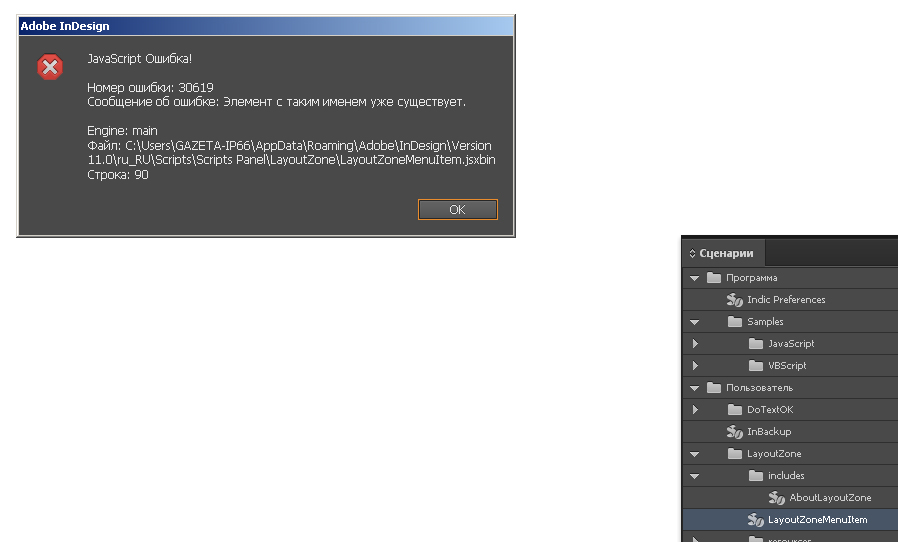The image size is (898, 542).
Task: Click the InBackup script icon
Action: click(735, 431)
